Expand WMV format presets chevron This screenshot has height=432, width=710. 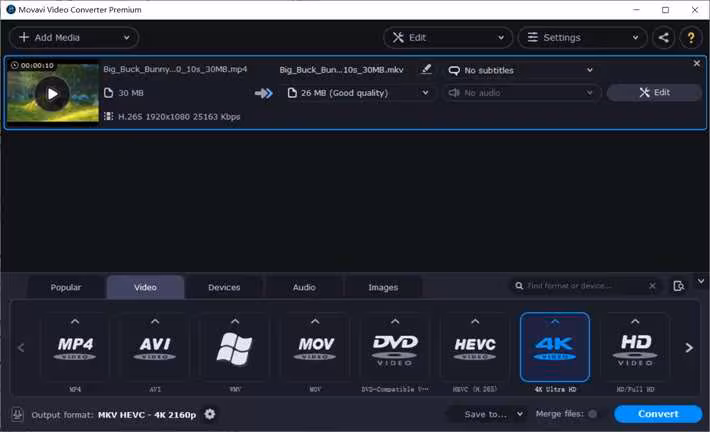pyautogui.click(x=235, y=322)
